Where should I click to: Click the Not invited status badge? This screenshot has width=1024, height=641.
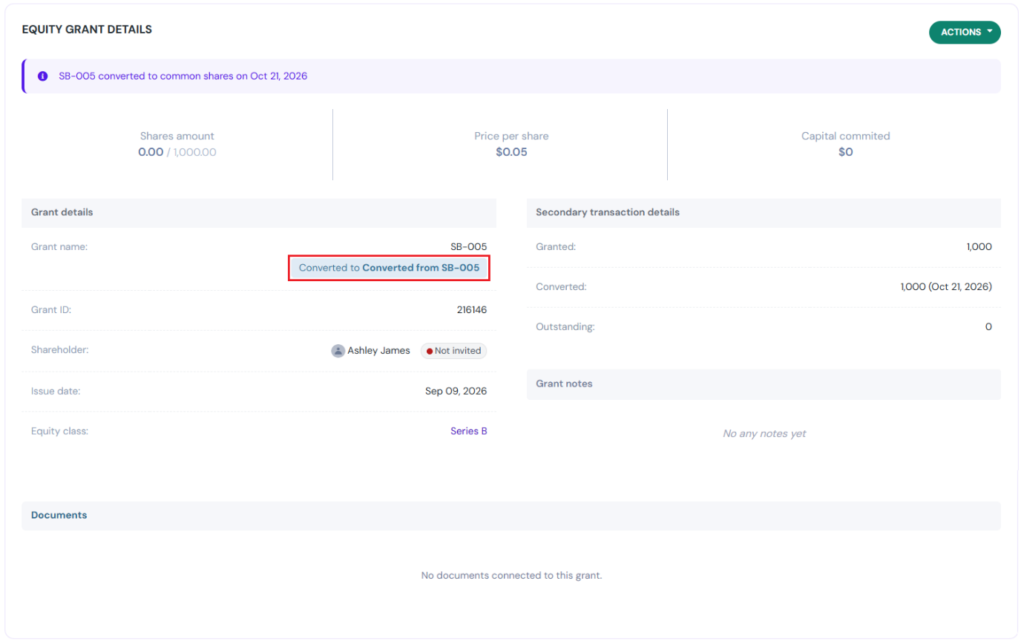pyautogui.click(x=454, y=351)
